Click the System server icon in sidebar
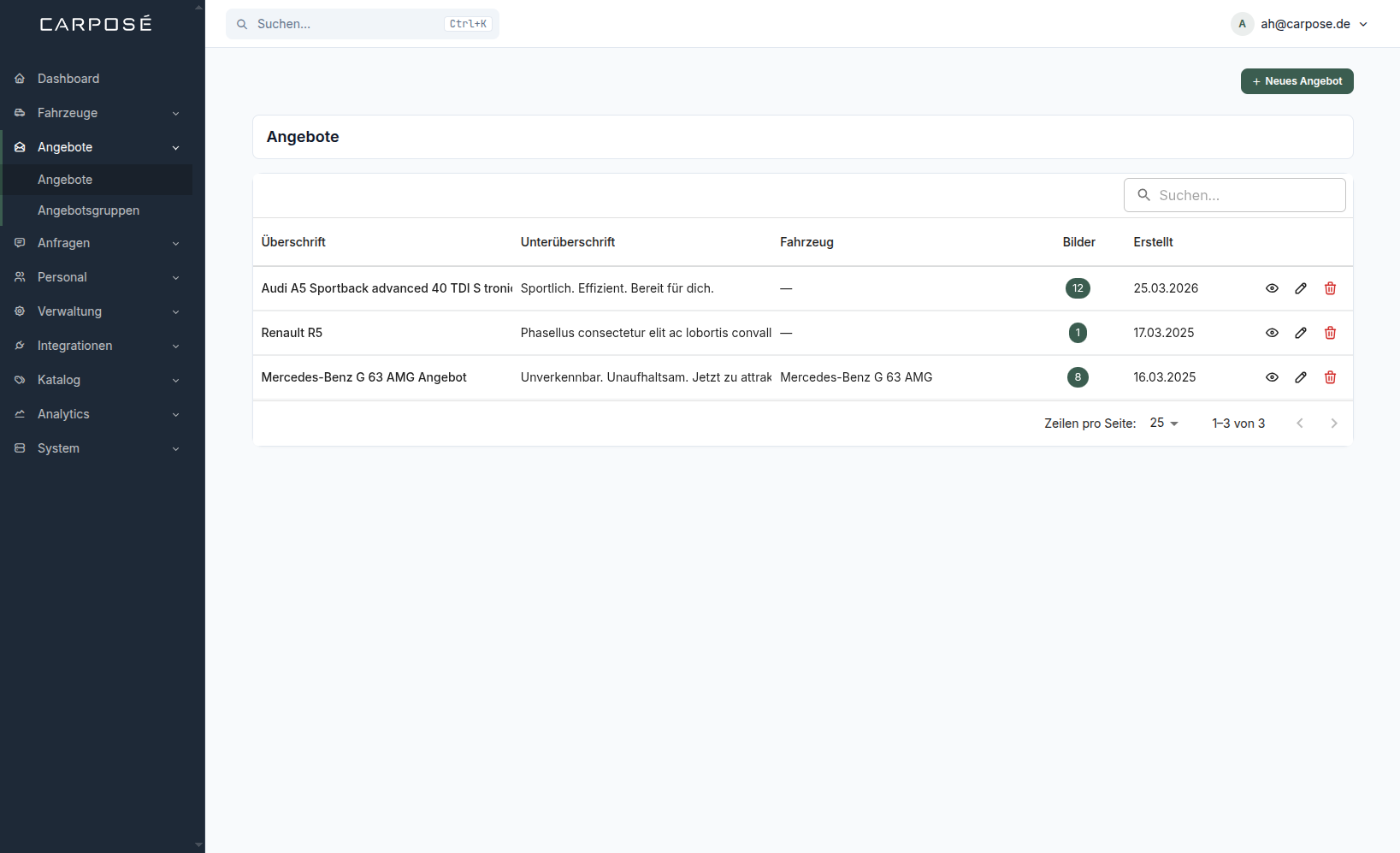The image size is (1400, 853). pyautogui.click(x=20, y=448)
